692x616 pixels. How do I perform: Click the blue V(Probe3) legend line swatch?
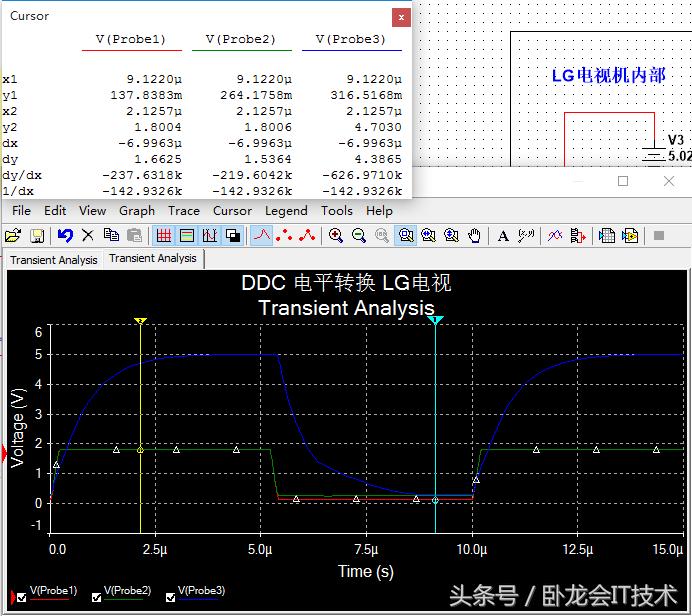[201, 599]
